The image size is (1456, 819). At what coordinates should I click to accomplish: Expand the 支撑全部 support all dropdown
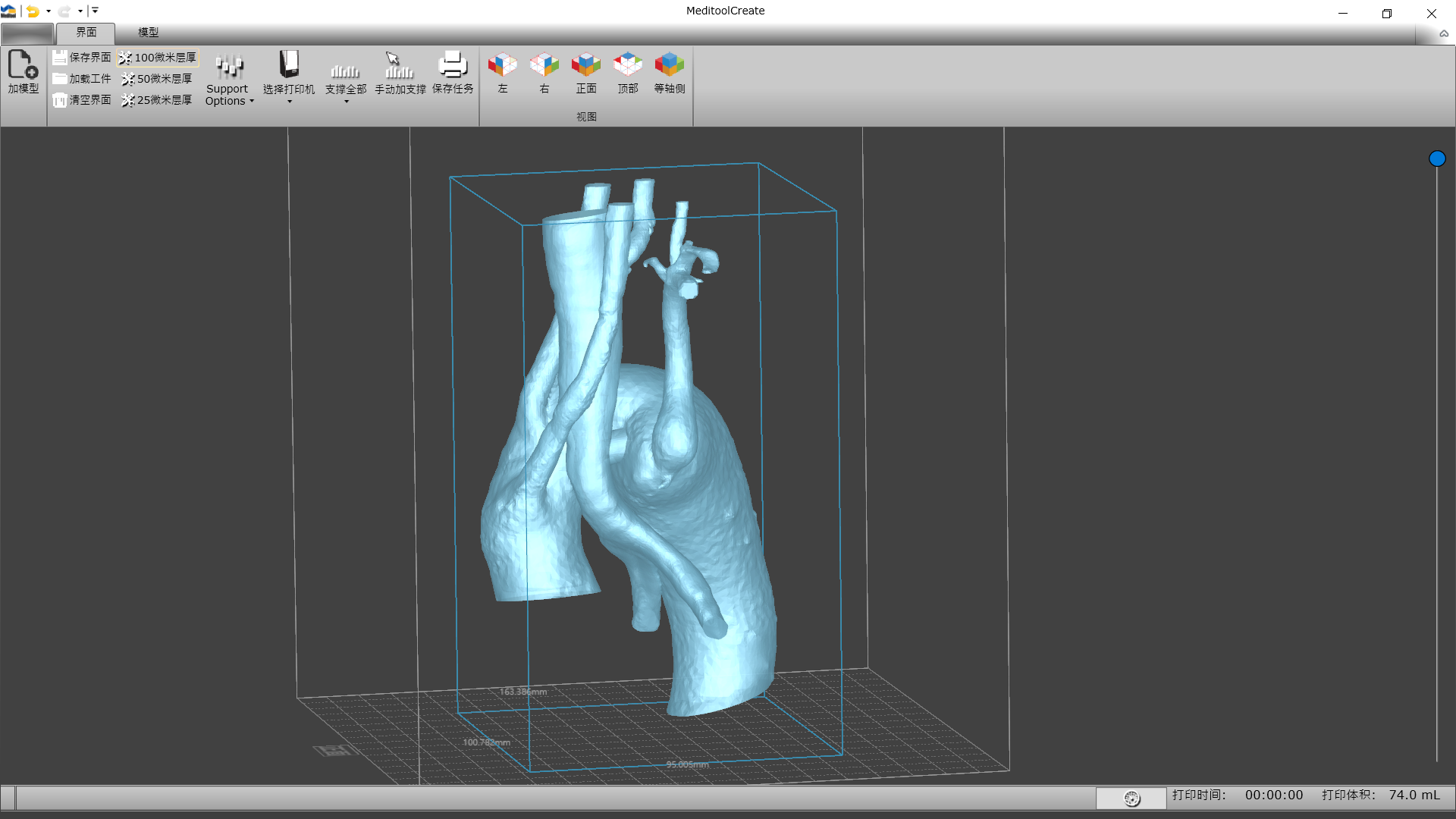346,101
